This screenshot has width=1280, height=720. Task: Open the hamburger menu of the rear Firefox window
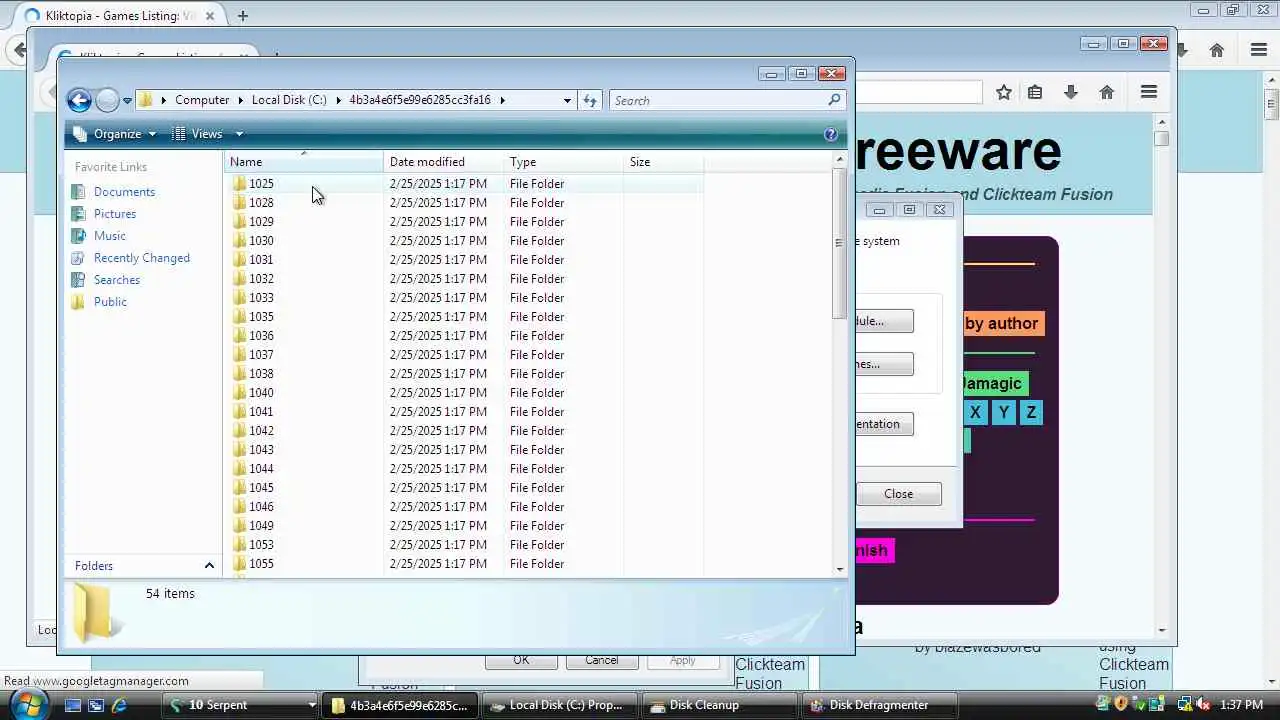click(x=1259, y=50)
